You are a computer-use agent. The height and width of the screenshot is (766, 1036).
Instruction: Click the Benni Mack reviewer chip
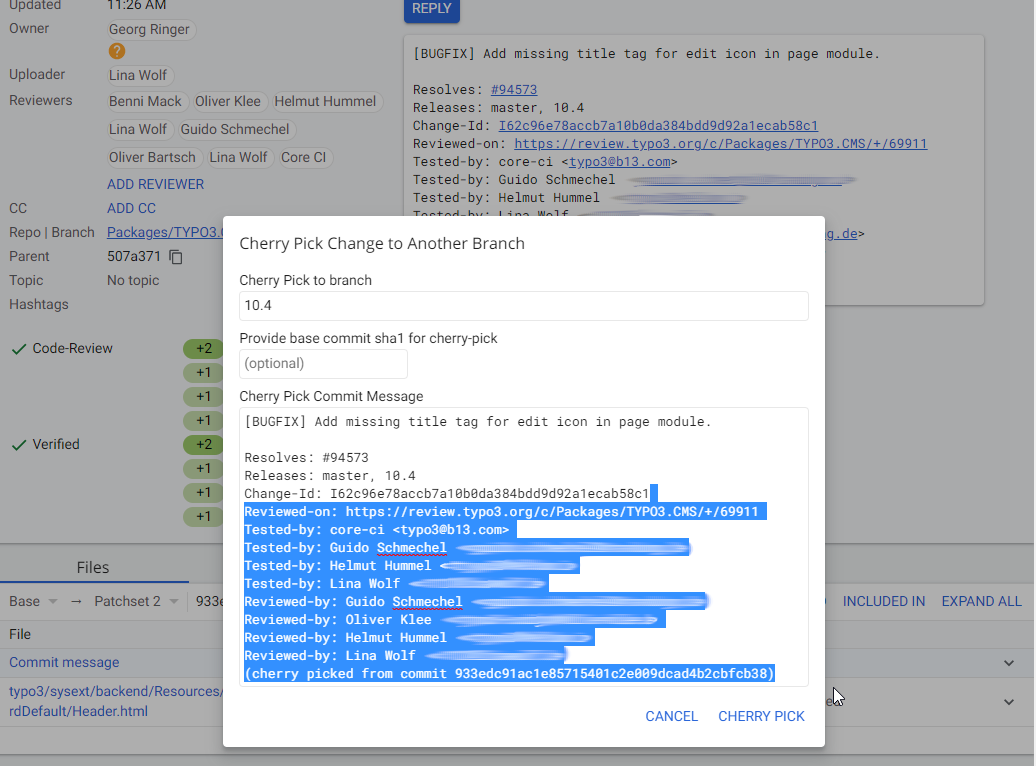pyautogui.click(x=146, y=101)
